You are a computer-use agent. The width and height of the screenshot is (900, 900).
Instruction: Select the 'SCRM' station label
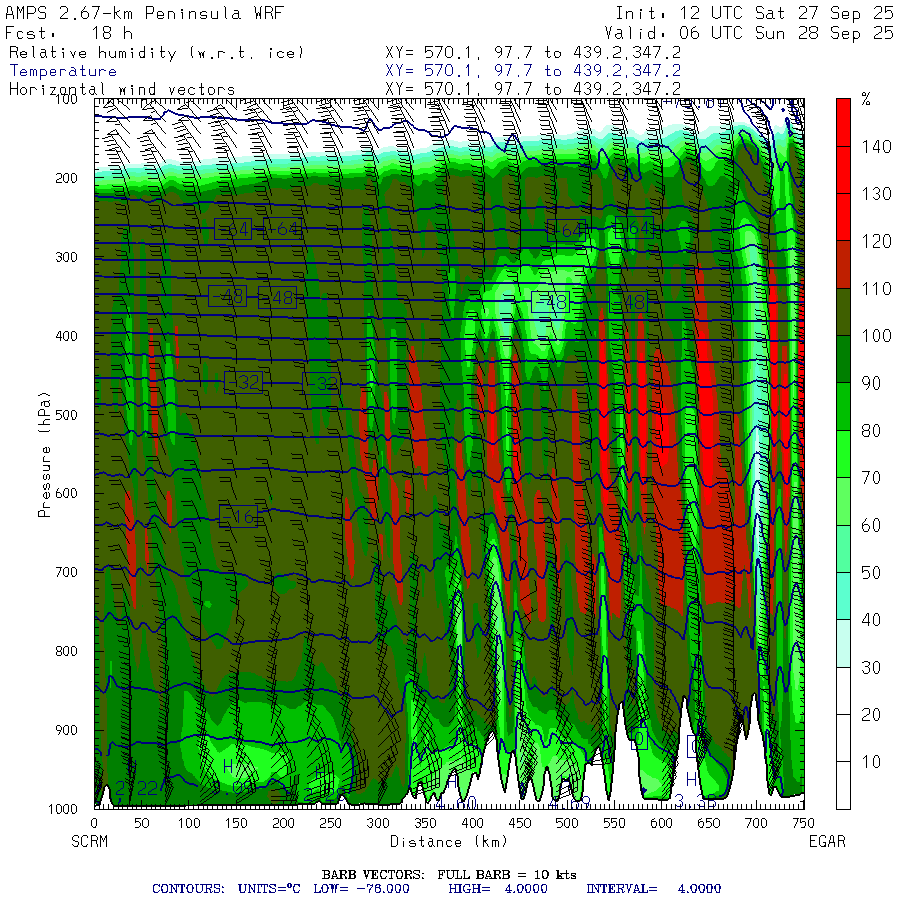point(90,841)
